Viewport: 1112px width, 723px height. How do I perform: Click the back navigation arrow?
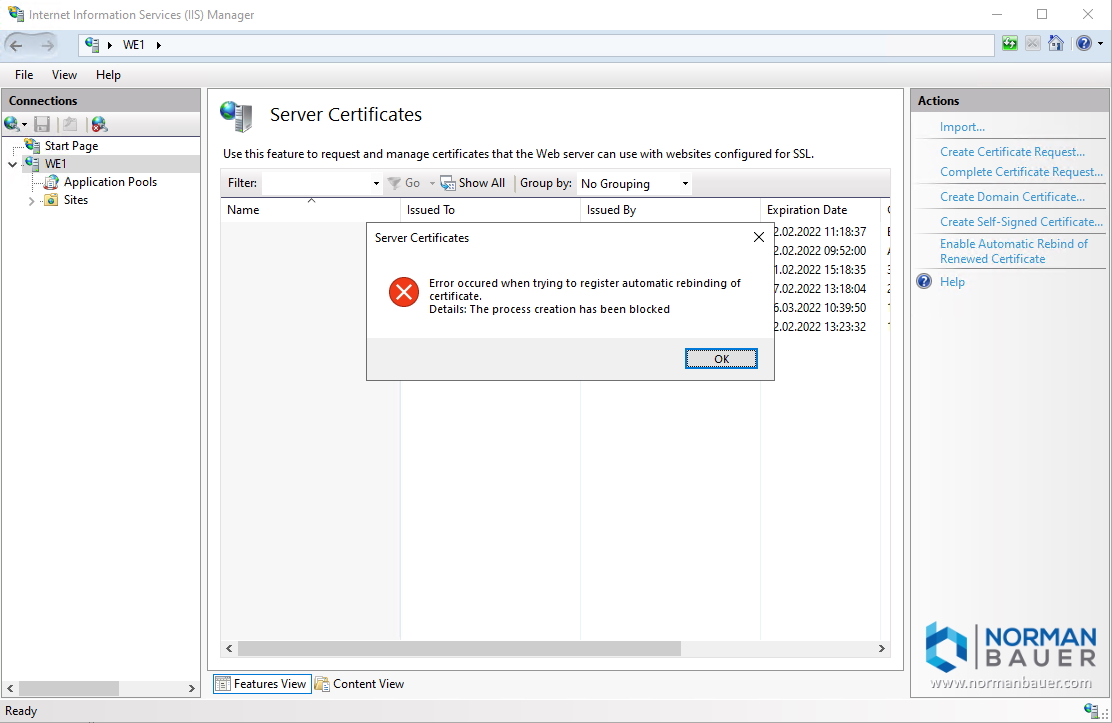click(x=16, y=45)
